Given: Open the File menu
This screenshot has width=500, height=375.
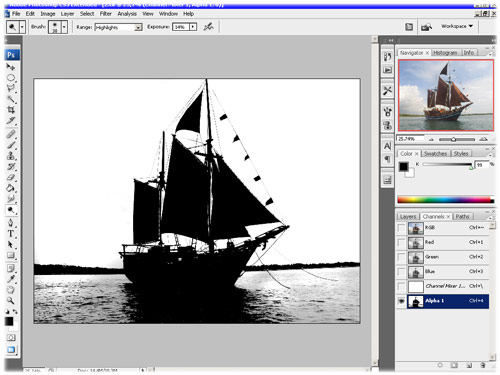Looking at the screenshot, I should click(x=16, y=14).
